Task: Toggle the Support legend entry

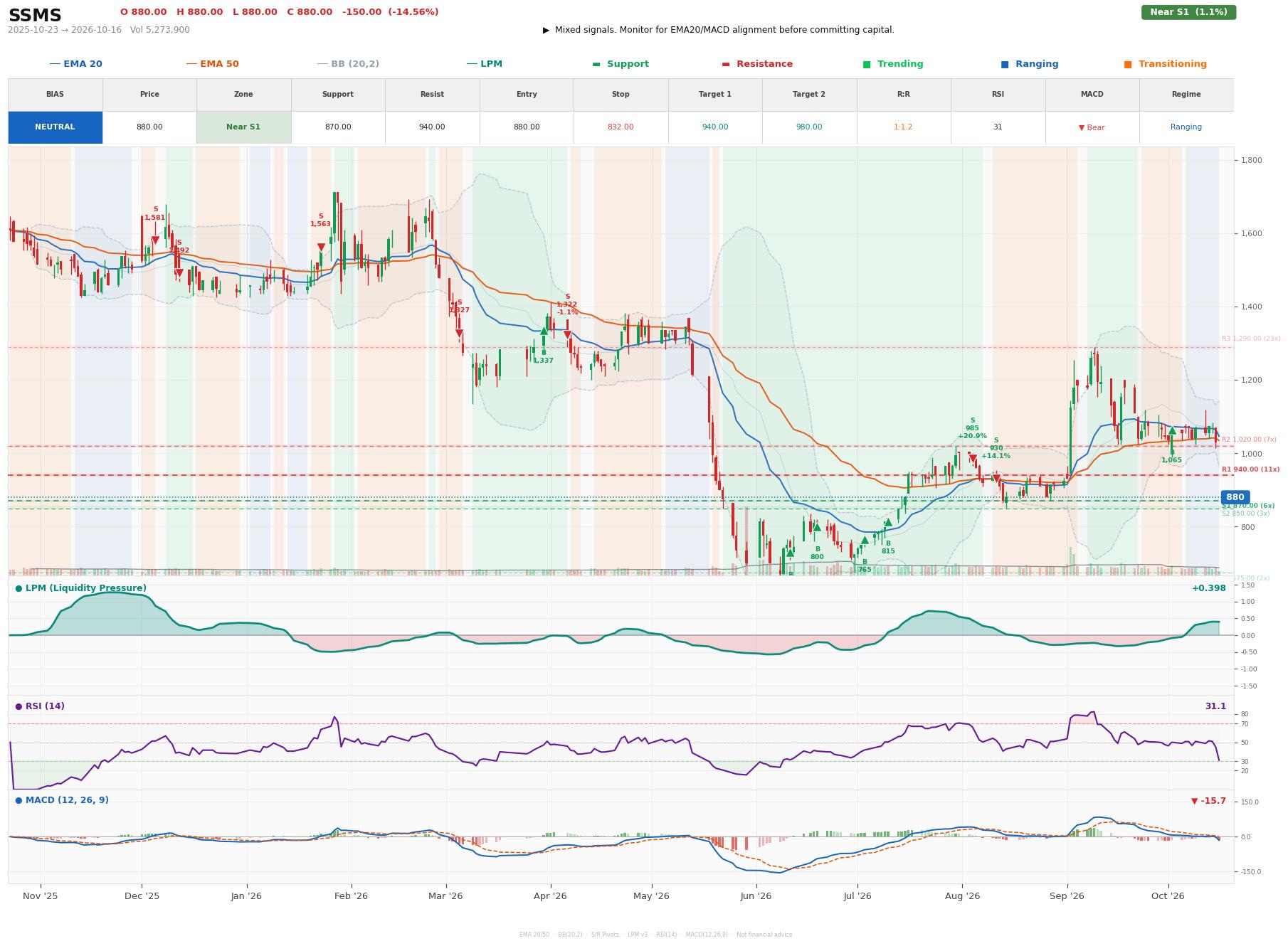Action: (621, 64)
